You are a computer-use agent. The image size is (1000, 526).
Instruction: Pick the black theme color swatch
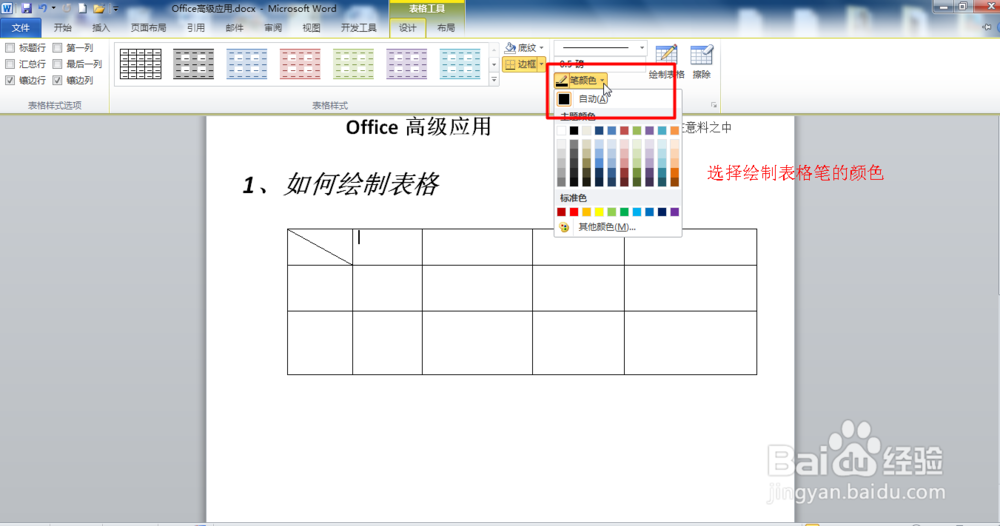(x=574, y=131)
